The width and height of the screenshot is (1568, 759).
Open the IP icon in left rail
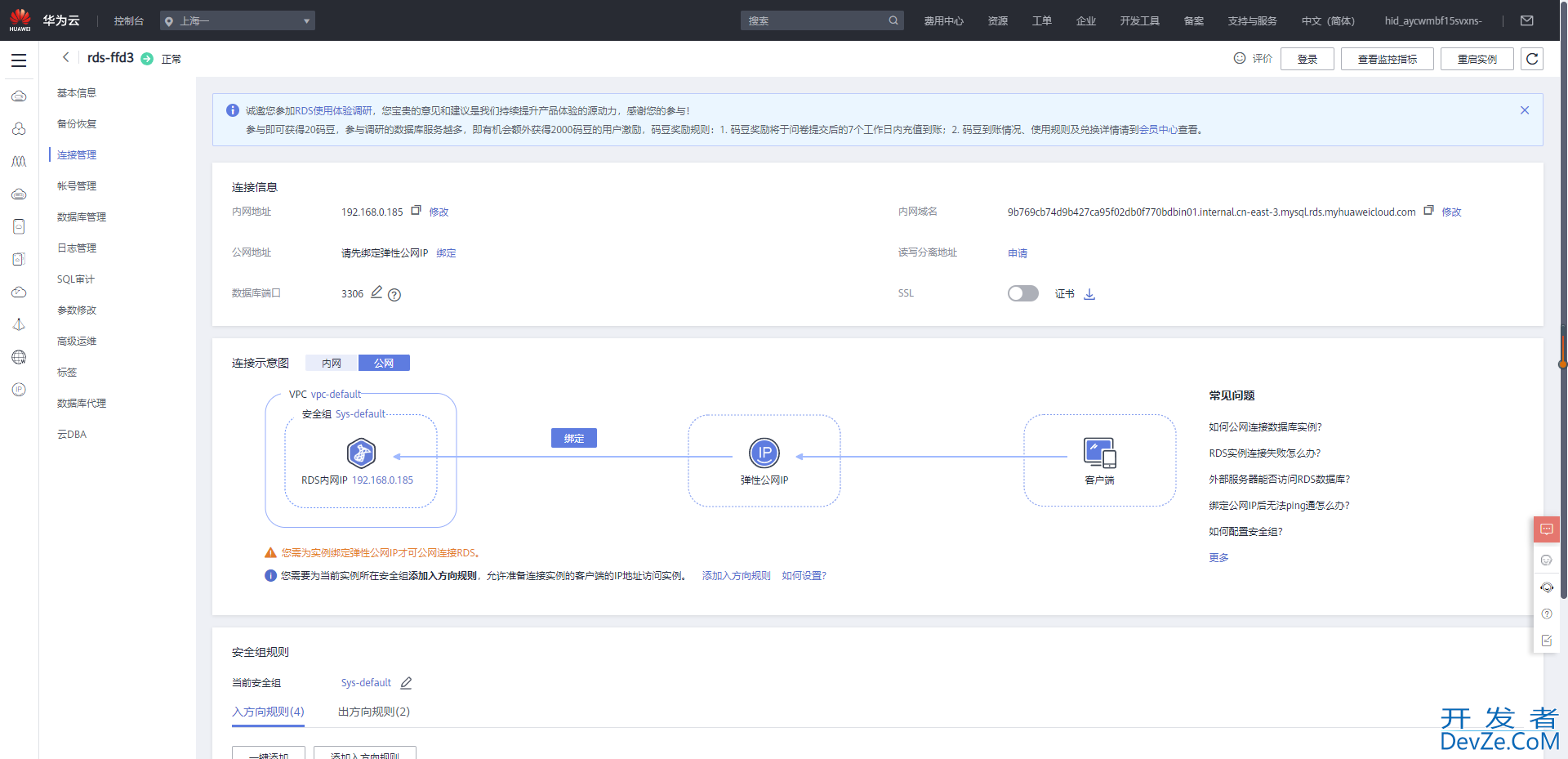(19, 390)
